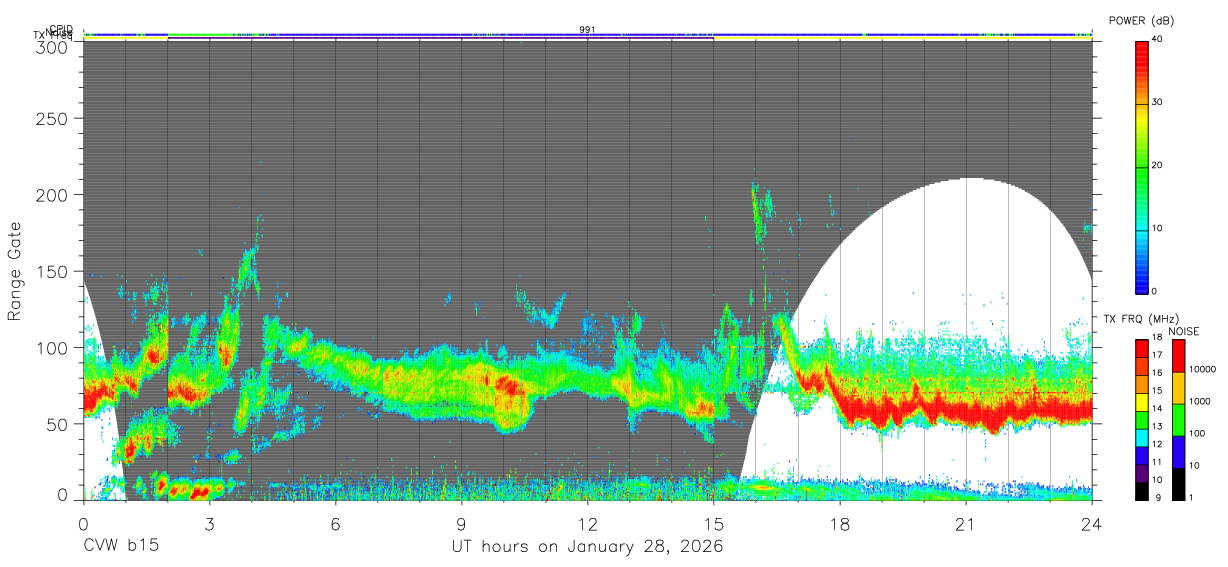Click the 250 tick on Range Gate axis
The image size is (1228, 567).
(x=52, y=118)
